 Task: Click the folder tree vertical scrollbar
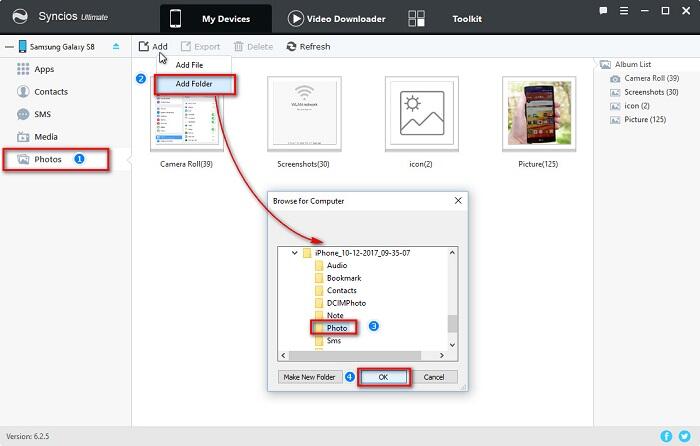(453, 322)
